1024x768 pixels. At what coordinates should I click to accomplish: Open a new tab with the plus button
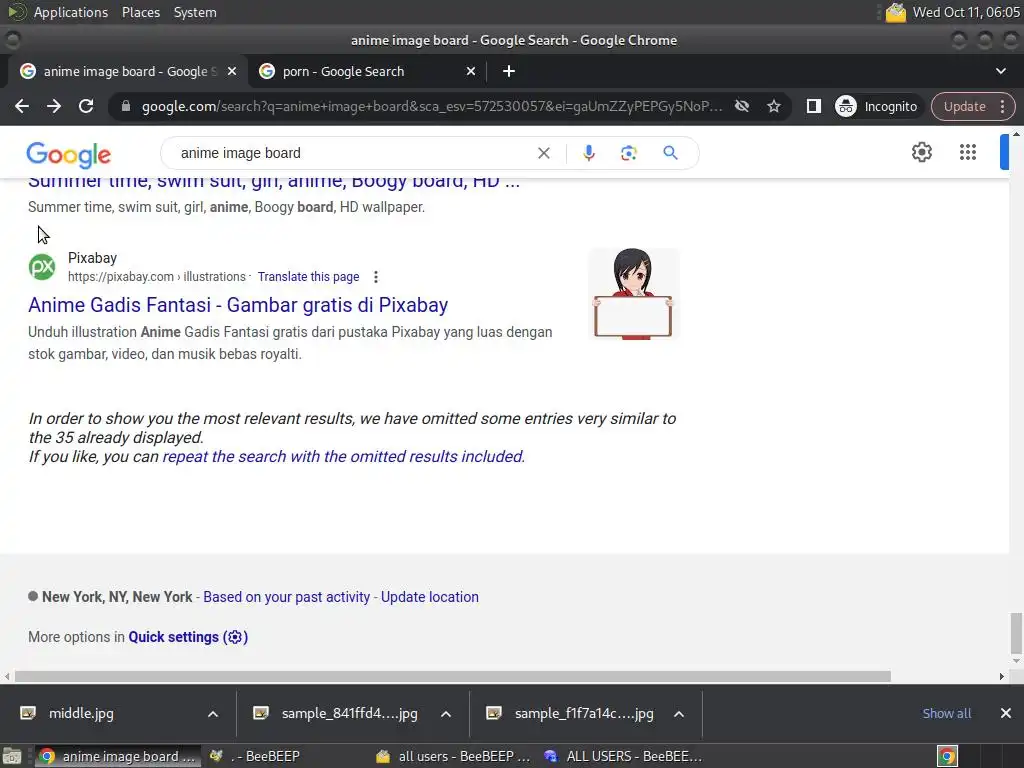(509, 71)
